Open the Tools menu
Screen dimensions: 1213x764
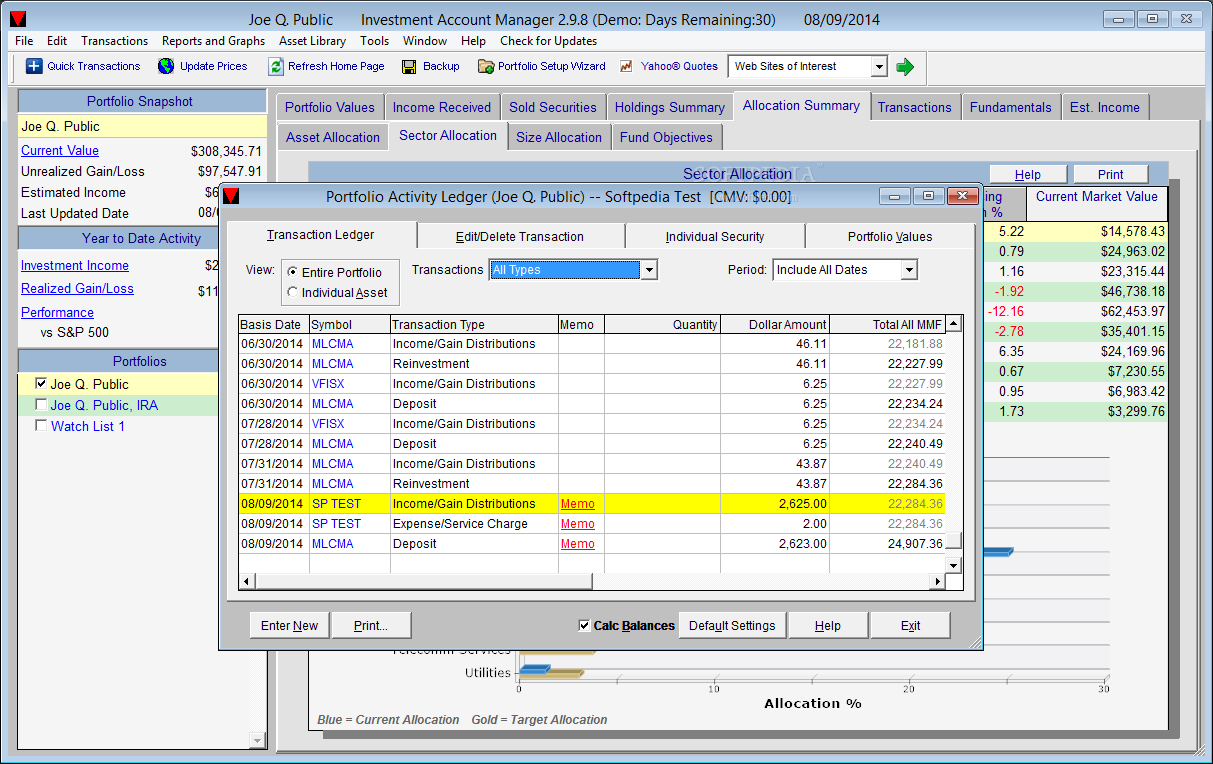point(375,41)
